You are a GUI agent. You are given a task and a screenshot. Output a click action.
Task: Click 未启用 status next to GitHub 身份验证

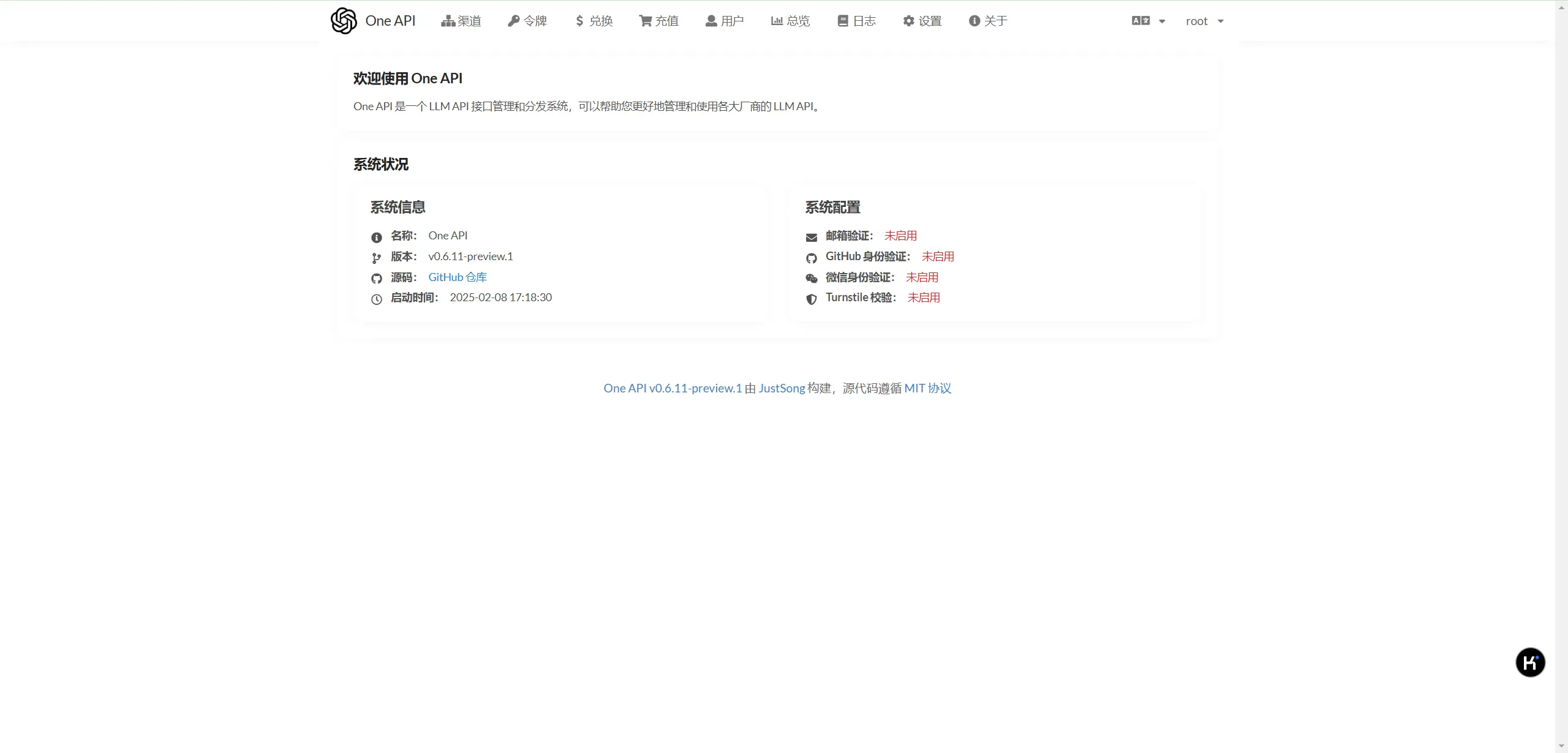[938, 257]
